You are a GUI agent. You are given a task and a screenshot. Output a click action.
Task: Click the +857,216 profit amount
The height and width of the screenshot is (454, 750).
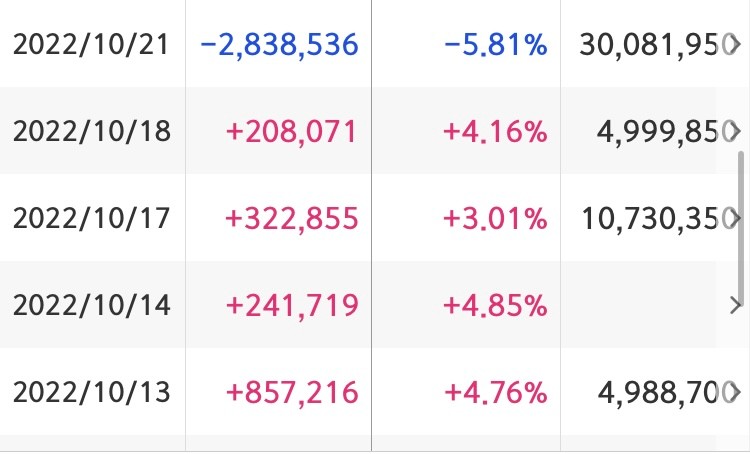coord(292,392)
